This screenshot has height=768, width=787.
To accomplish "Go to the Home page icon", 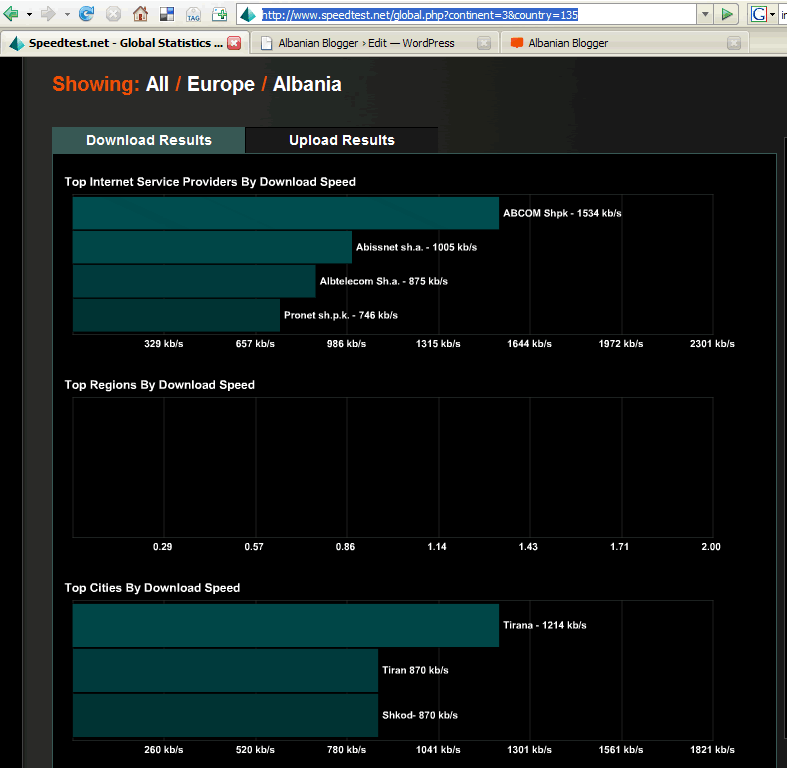I will pyautogui.click(x=141, y=14).
